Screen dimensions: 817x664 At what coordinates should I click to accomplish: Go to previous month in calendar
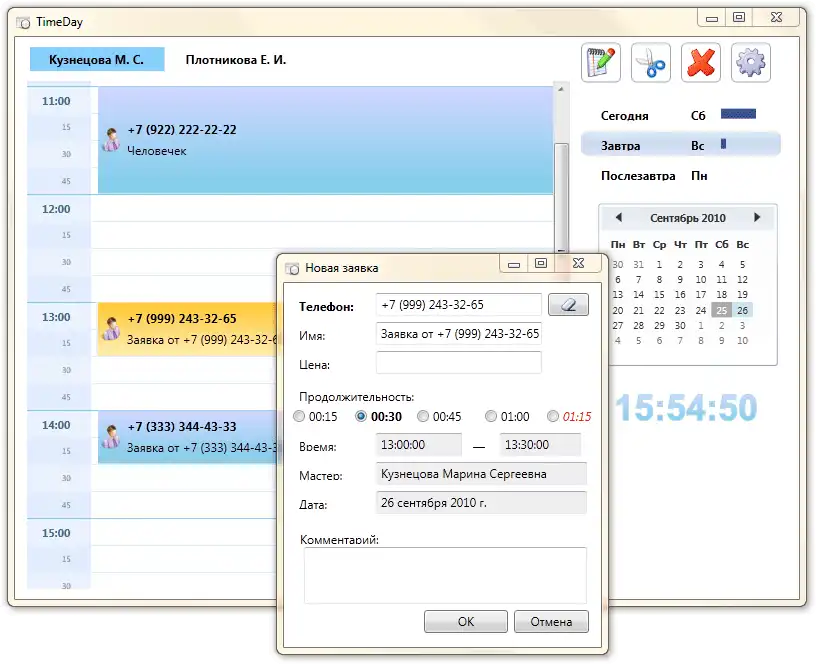(x=618, y=217)
